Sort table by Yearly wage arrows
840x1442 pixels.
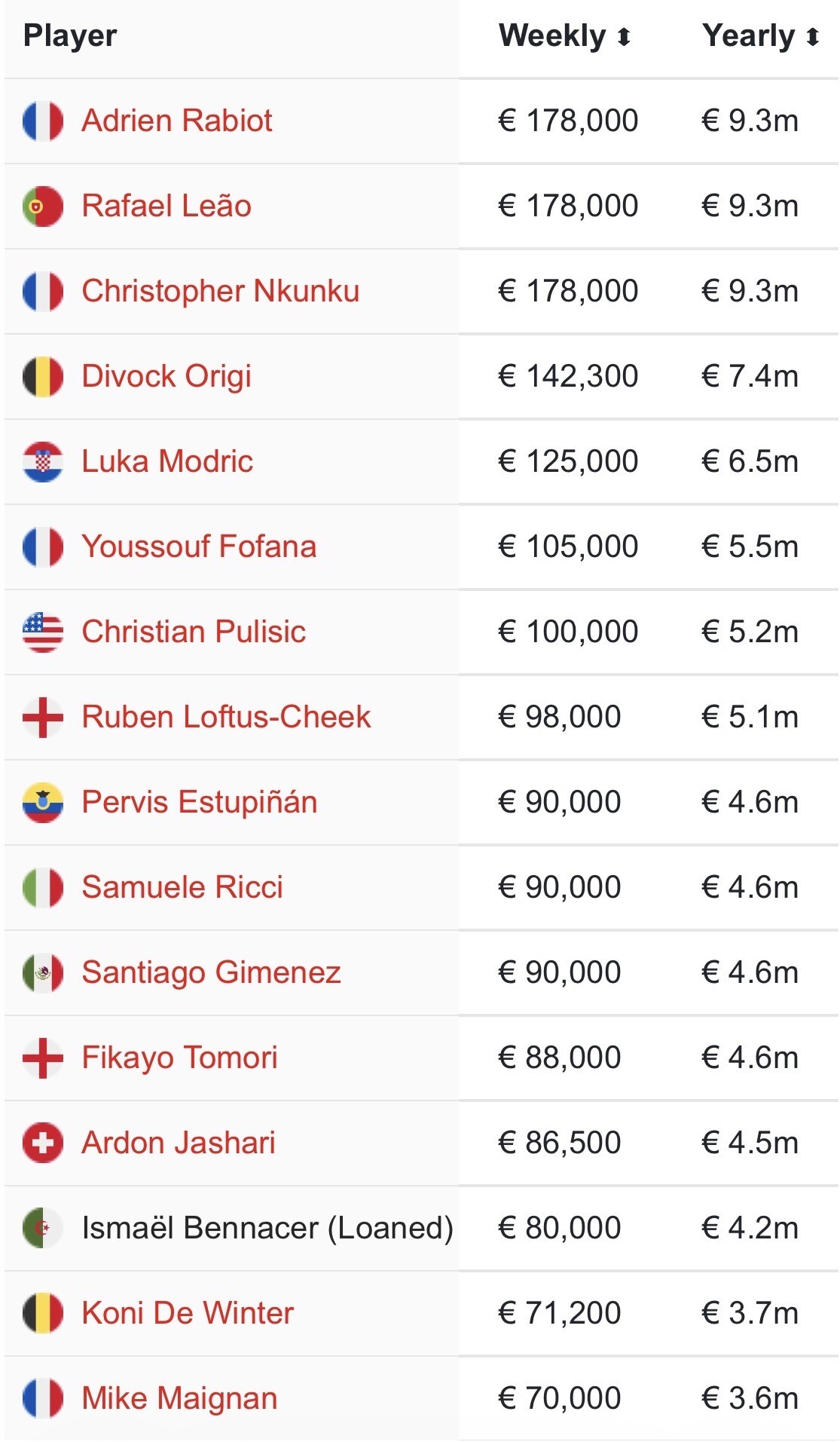click(812, 37)
